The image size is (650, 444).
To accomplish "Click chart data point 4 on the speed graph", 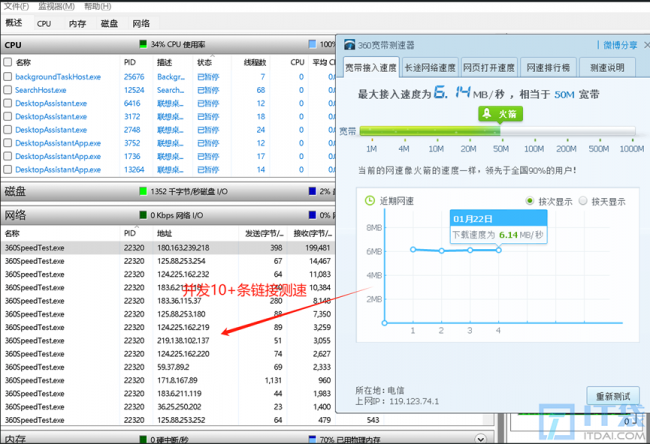I will click(x=498, y=250).
